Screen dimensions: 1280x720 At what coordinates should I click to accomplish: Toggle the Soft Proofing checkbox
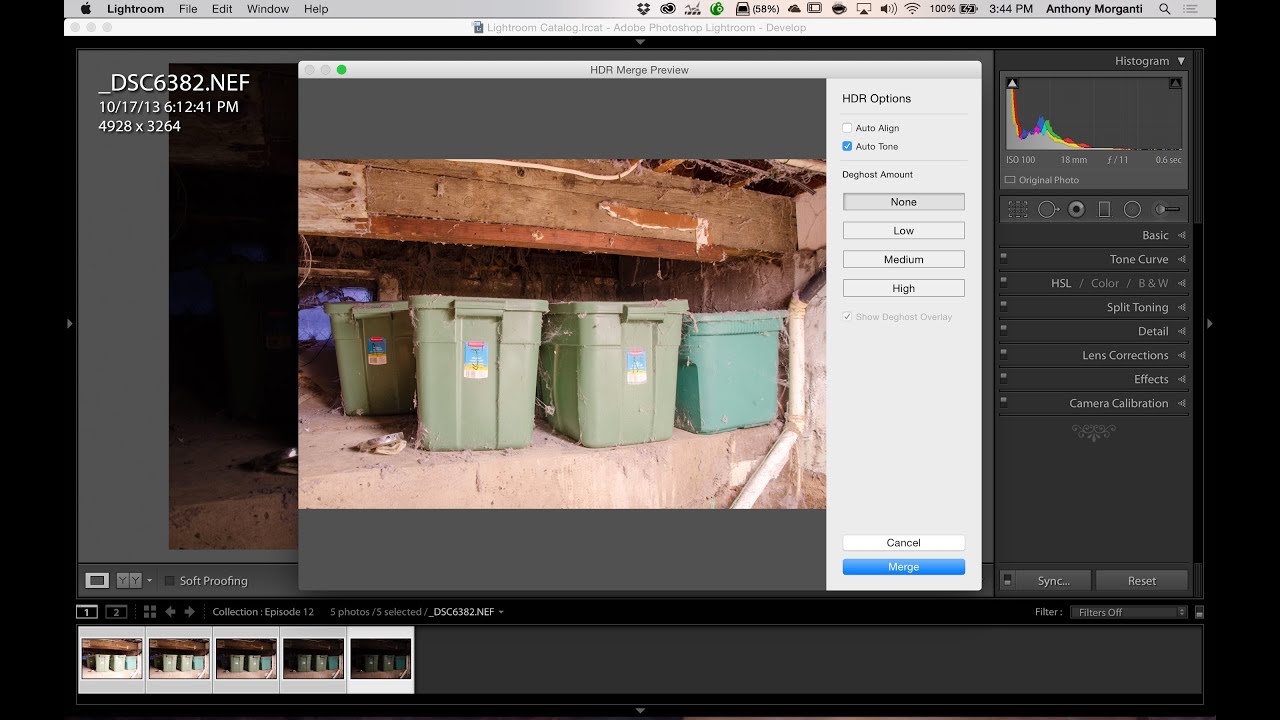click(x=169, y=581)
